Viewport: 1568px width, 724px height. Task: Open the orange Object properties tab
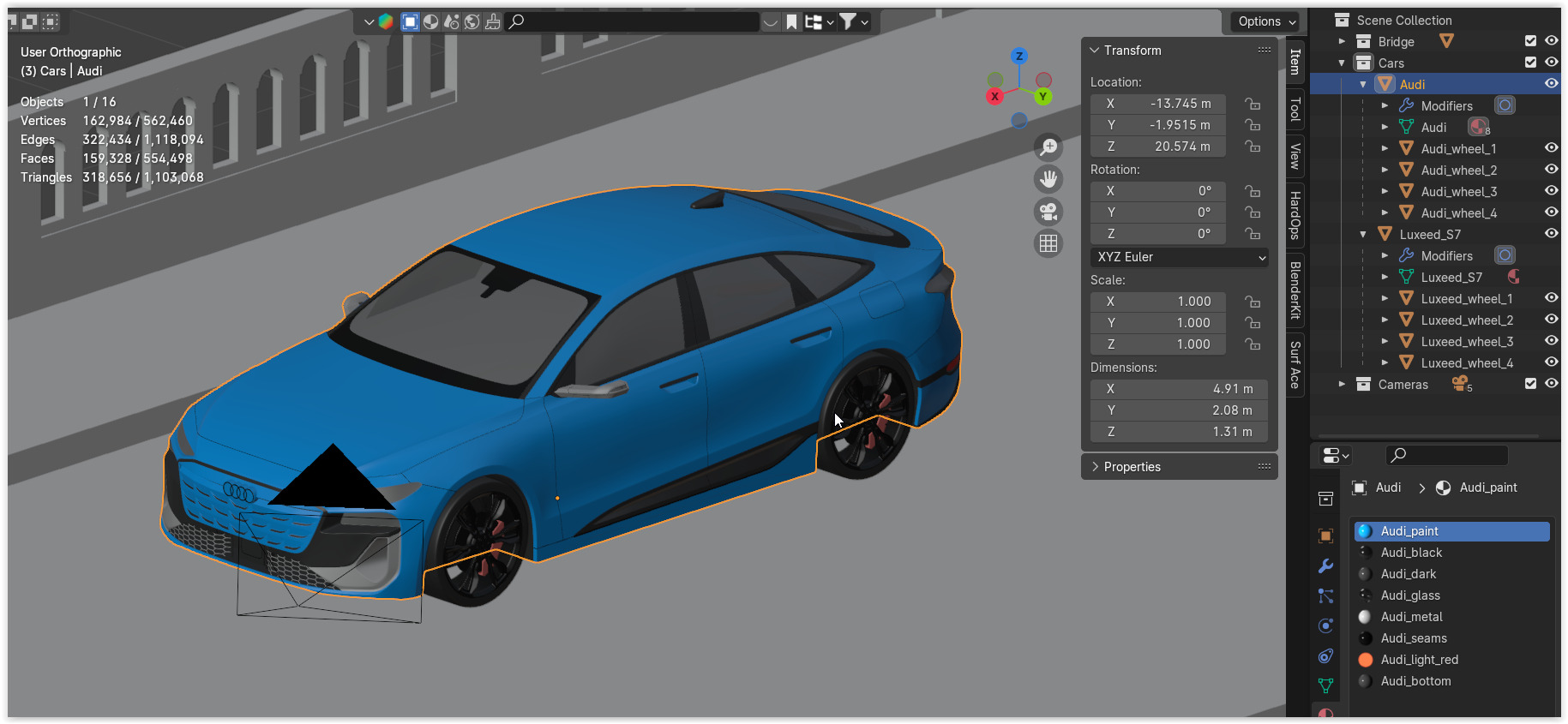coord(1325,536)
